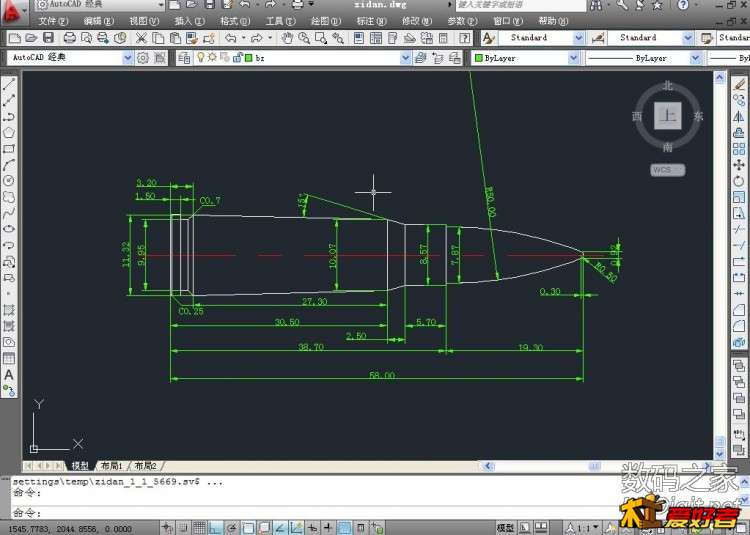This screenshot has width=750, height=535.
Task: Click the Save icon in standard toolbar
Action: click(48, 38)
